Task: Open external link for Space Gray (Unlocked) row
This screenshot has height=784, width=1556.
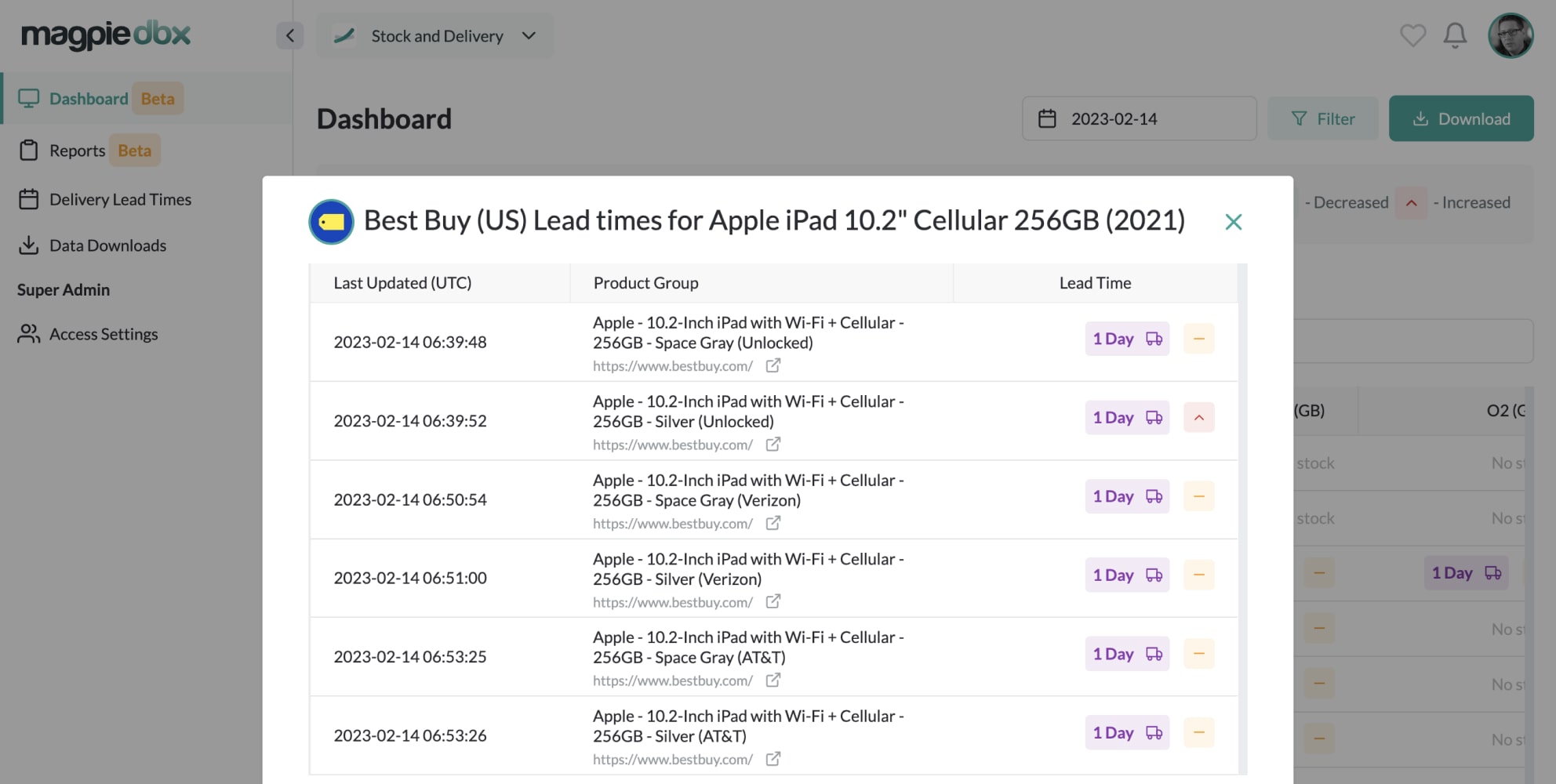Action: tap(773, 365)
